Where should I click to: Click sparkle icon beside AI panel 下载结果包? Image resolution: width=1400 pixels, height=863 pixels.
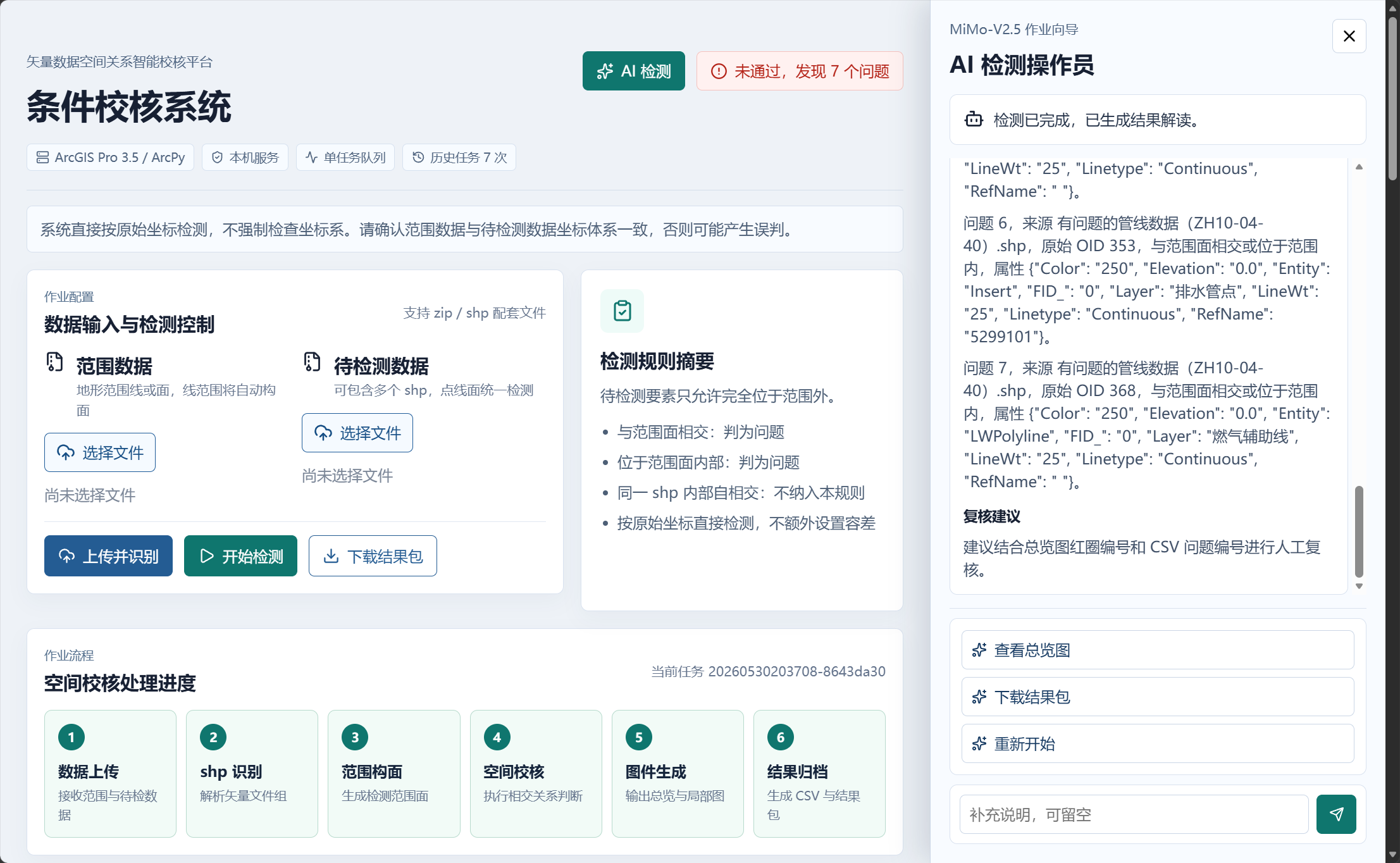coord(979,697)
